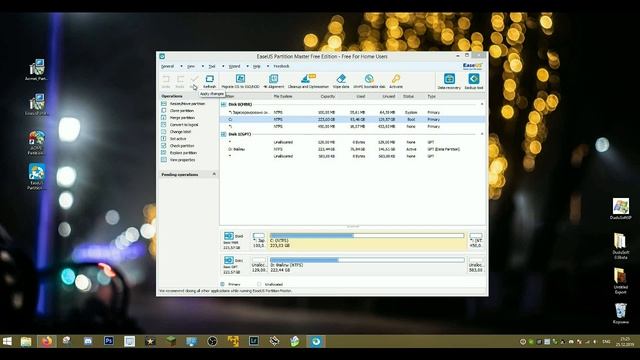Open the Wizard menu

coord(234,66)
